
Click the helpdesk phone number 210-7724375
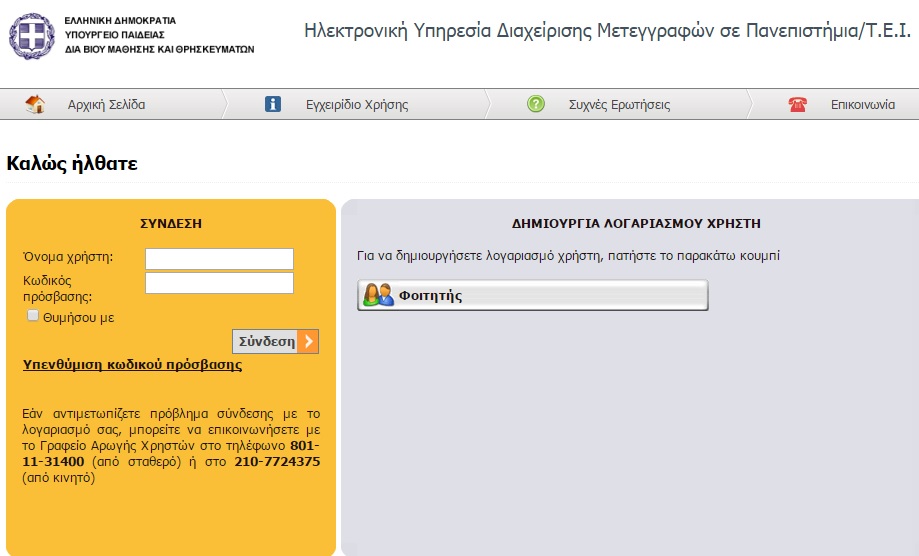(277, 461)
